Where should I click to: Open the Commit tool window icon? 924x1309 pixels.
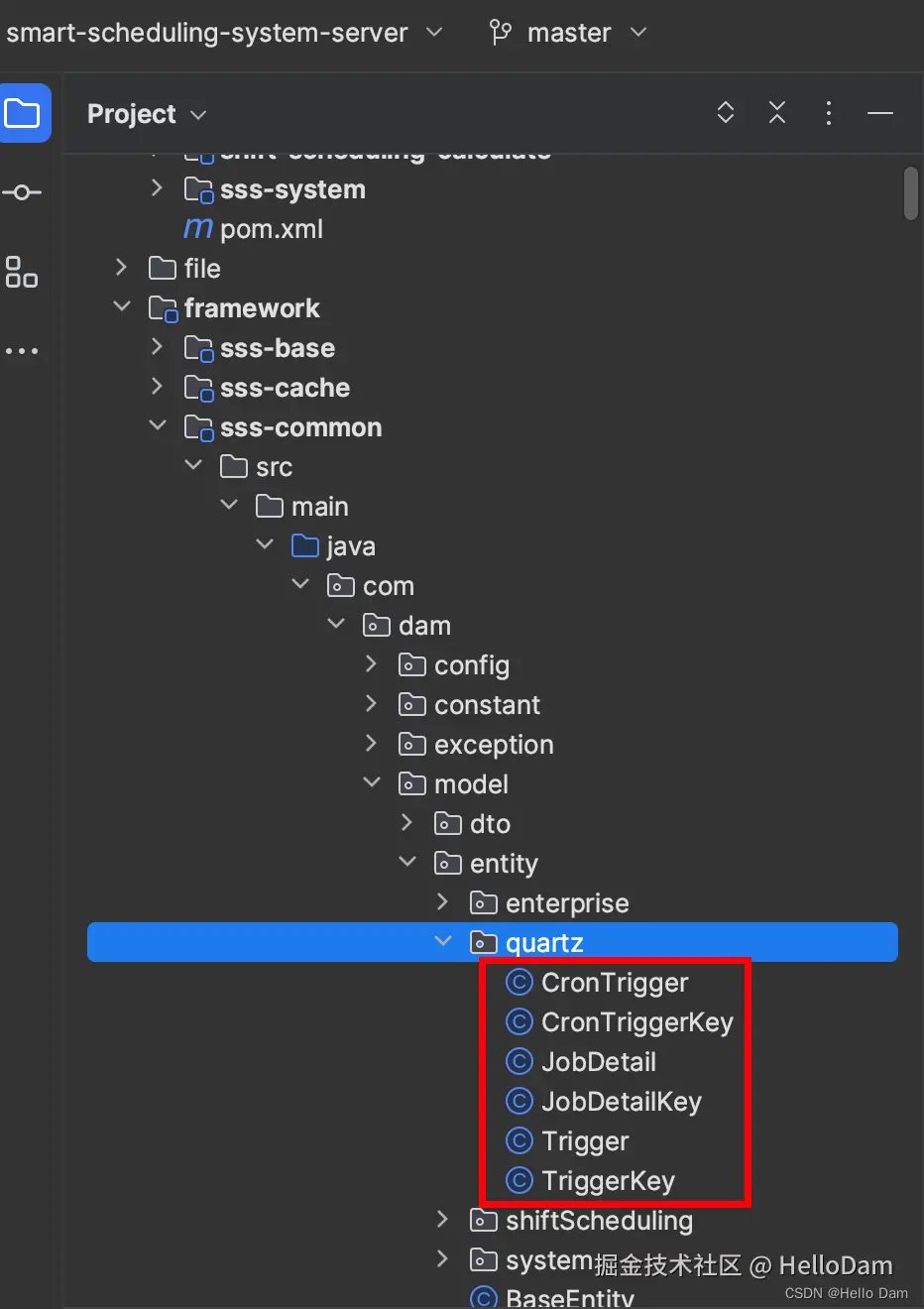point(22,192)
